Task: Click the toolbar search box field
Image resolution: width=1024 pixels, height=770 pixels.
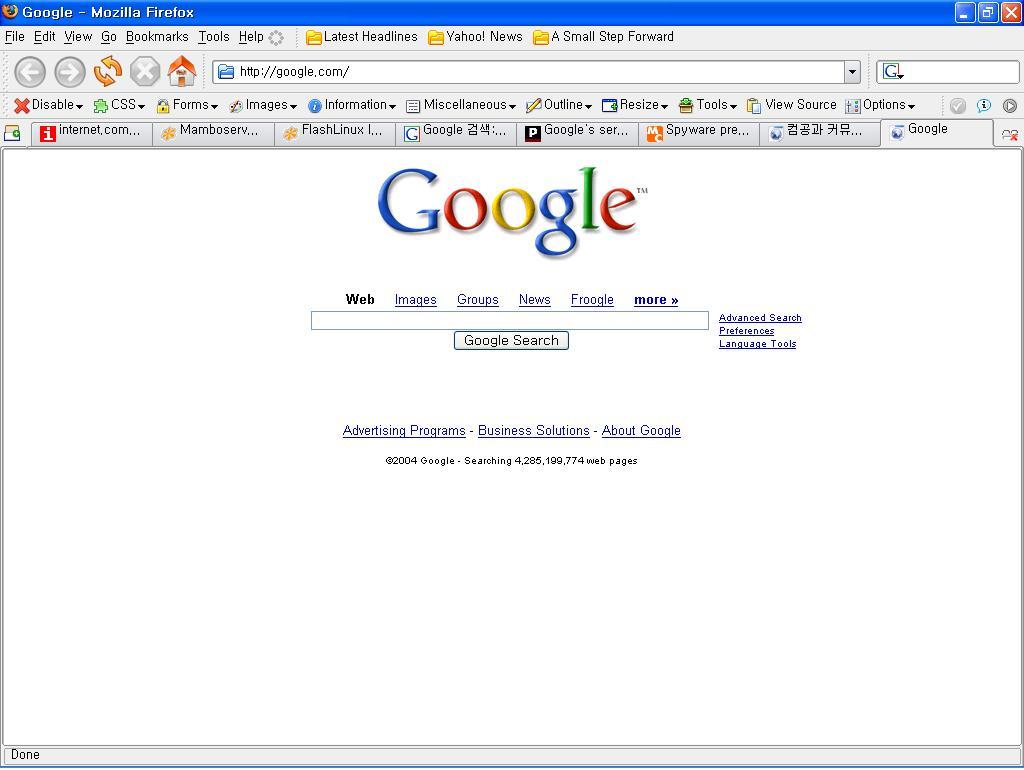Action: (948, 72)
